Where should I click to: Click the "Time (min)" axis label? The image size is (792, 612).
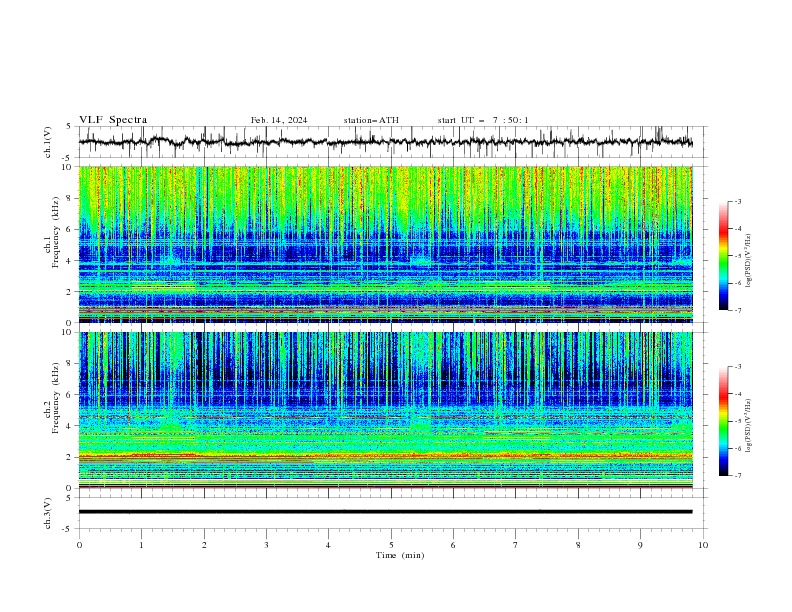click(400, 555)
